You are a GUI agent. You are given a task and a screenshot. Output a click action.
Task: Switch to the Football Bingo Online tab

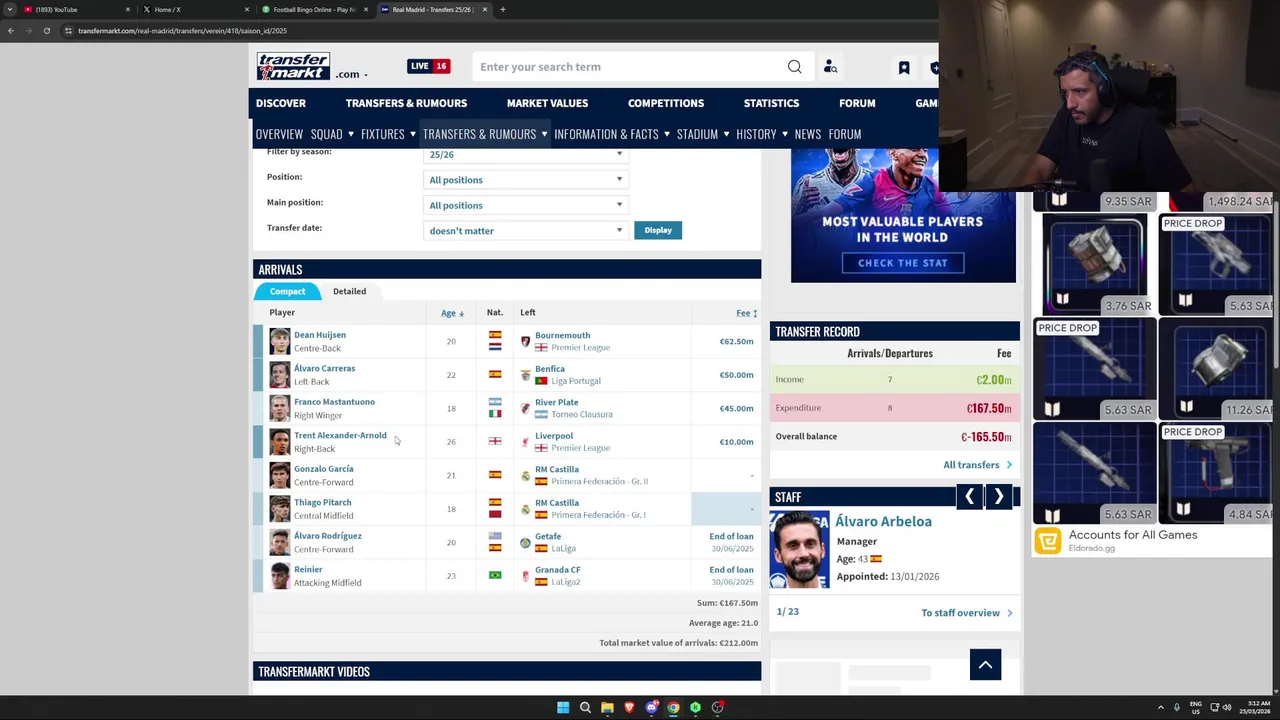pos(315,9)
